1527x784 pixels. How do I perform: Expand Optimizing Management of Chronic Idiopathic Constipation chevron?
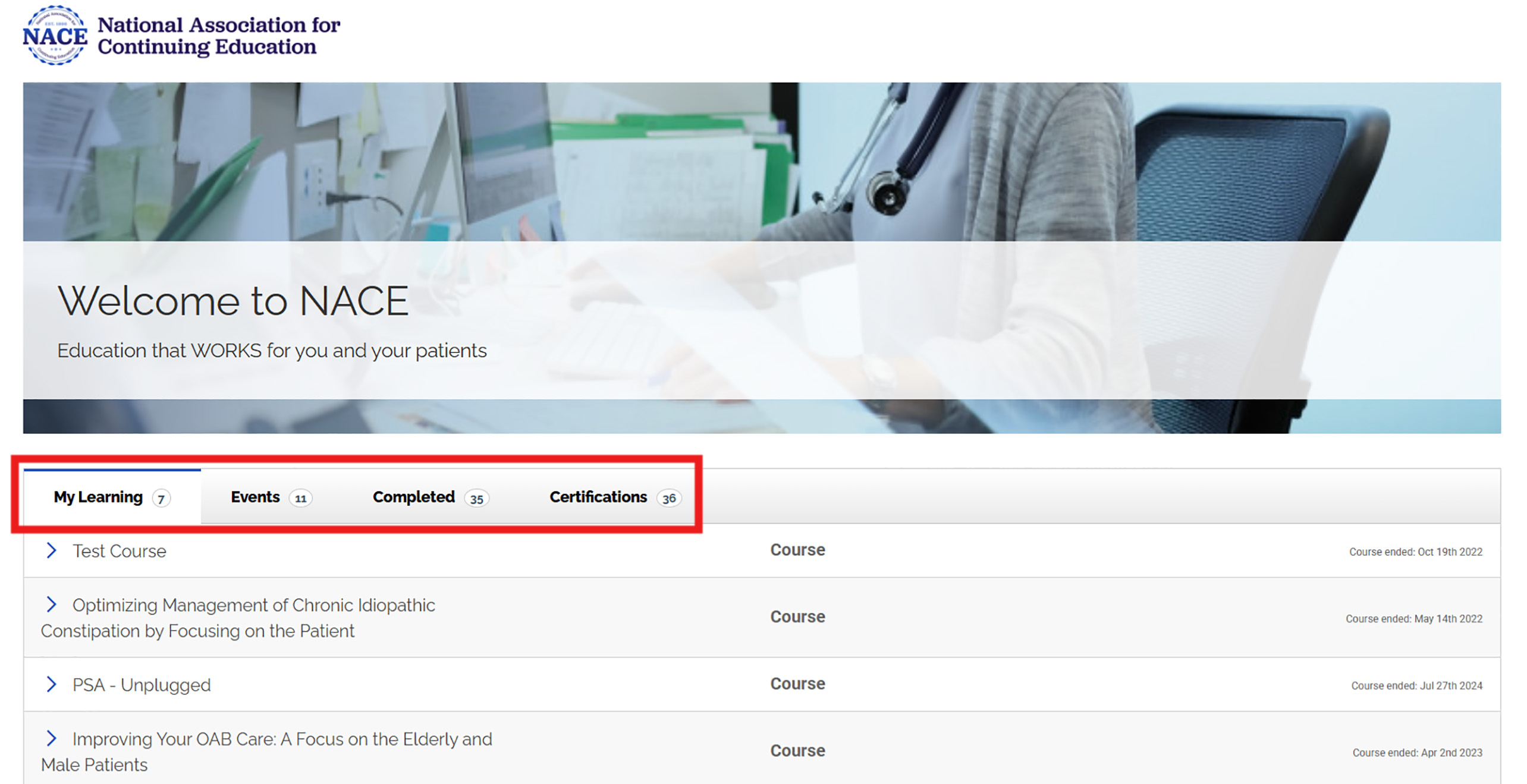click(51, 604)
